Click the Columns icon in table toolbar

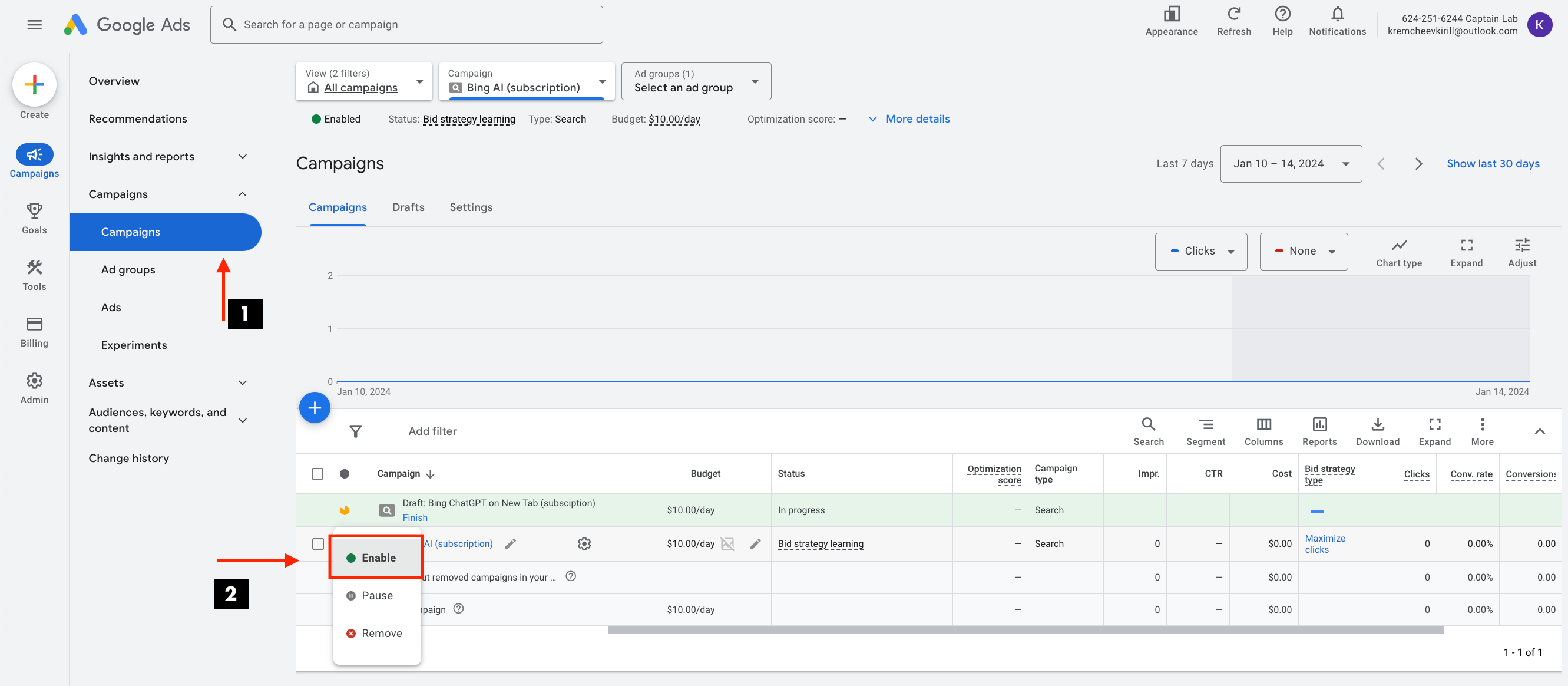pyautogui.click(x=1263, y=425)
